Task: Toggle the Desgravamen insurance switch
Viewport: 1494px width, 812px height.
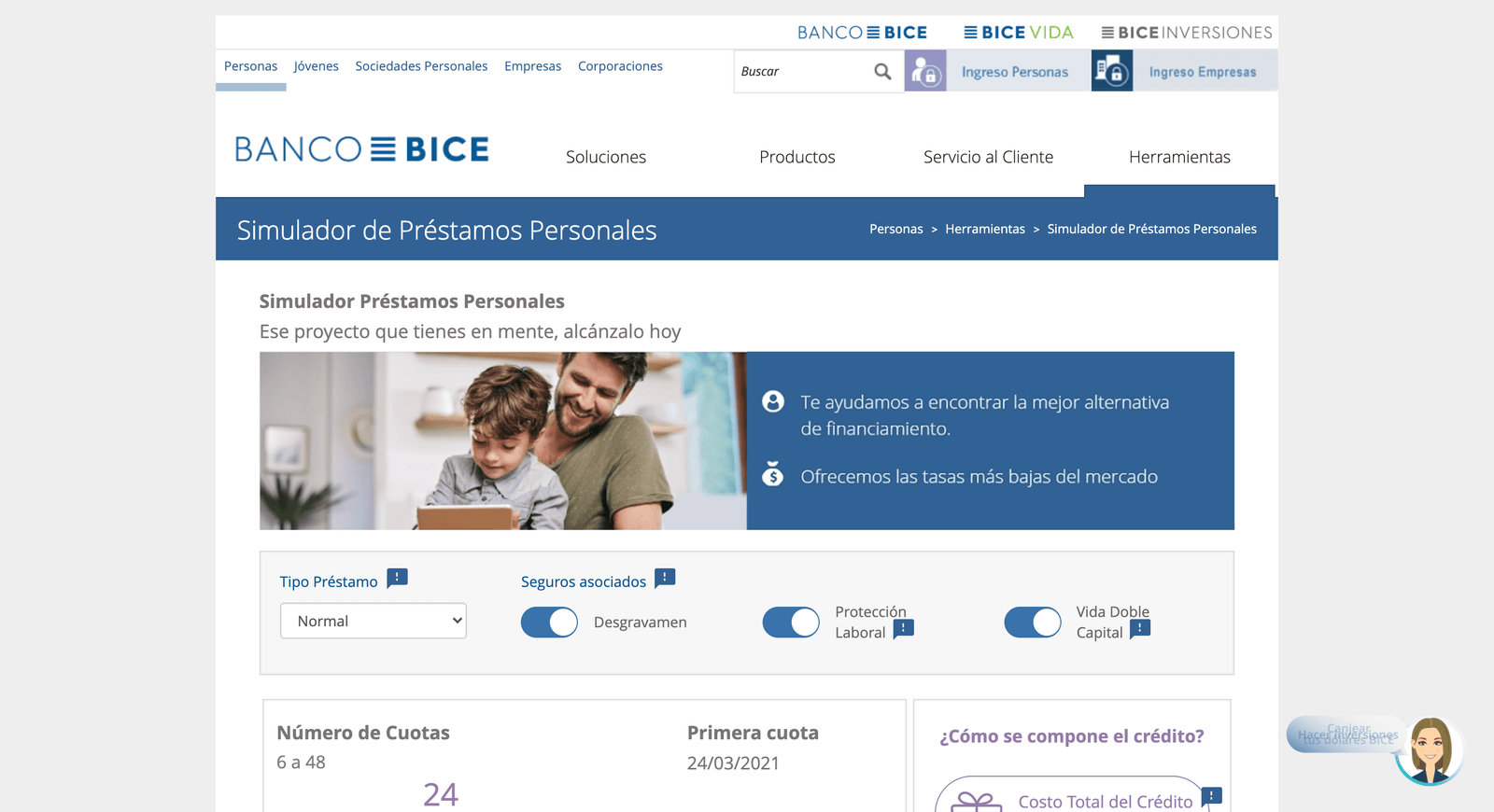Action: 550,623
